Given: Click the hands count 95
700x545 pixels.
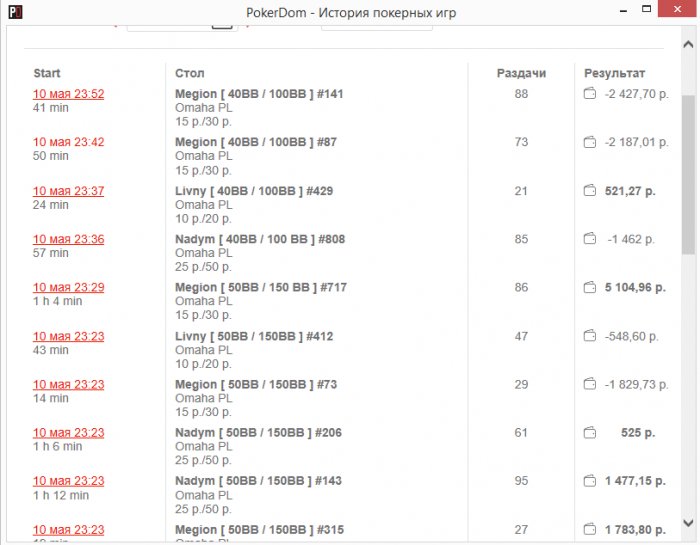Looking at the screenshot, I should click(x=521, y=481).
